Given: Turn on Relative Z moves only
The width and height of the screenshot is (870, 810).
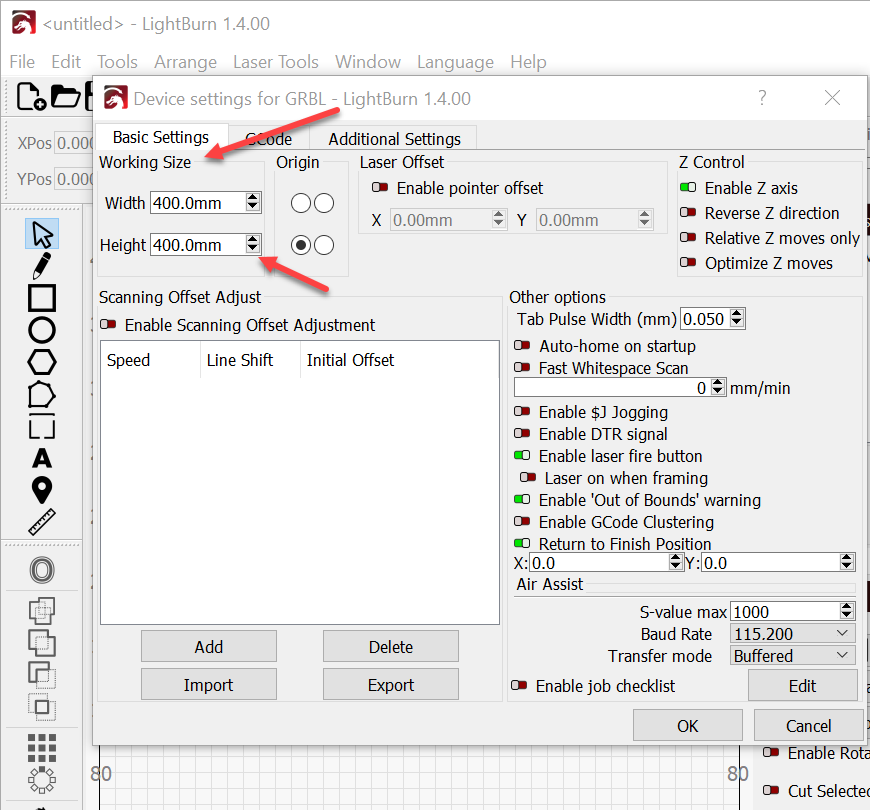Looking at the screenshot, I should click(x=688, y=237).
